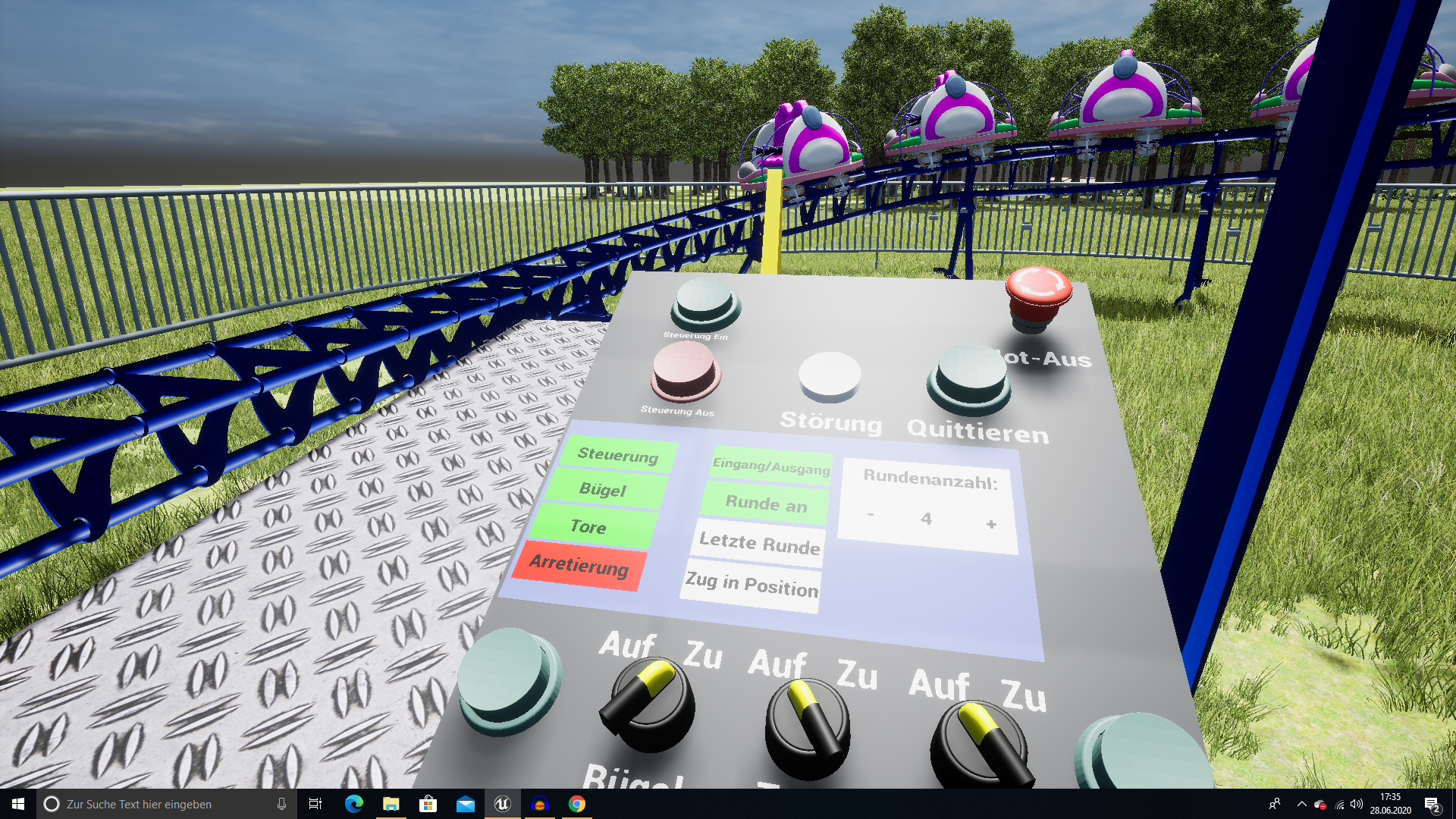This screenshot has height=819, width=1456.
Task: Open Unreal Engine from the taskbar
Action: (x=502, y=804)
